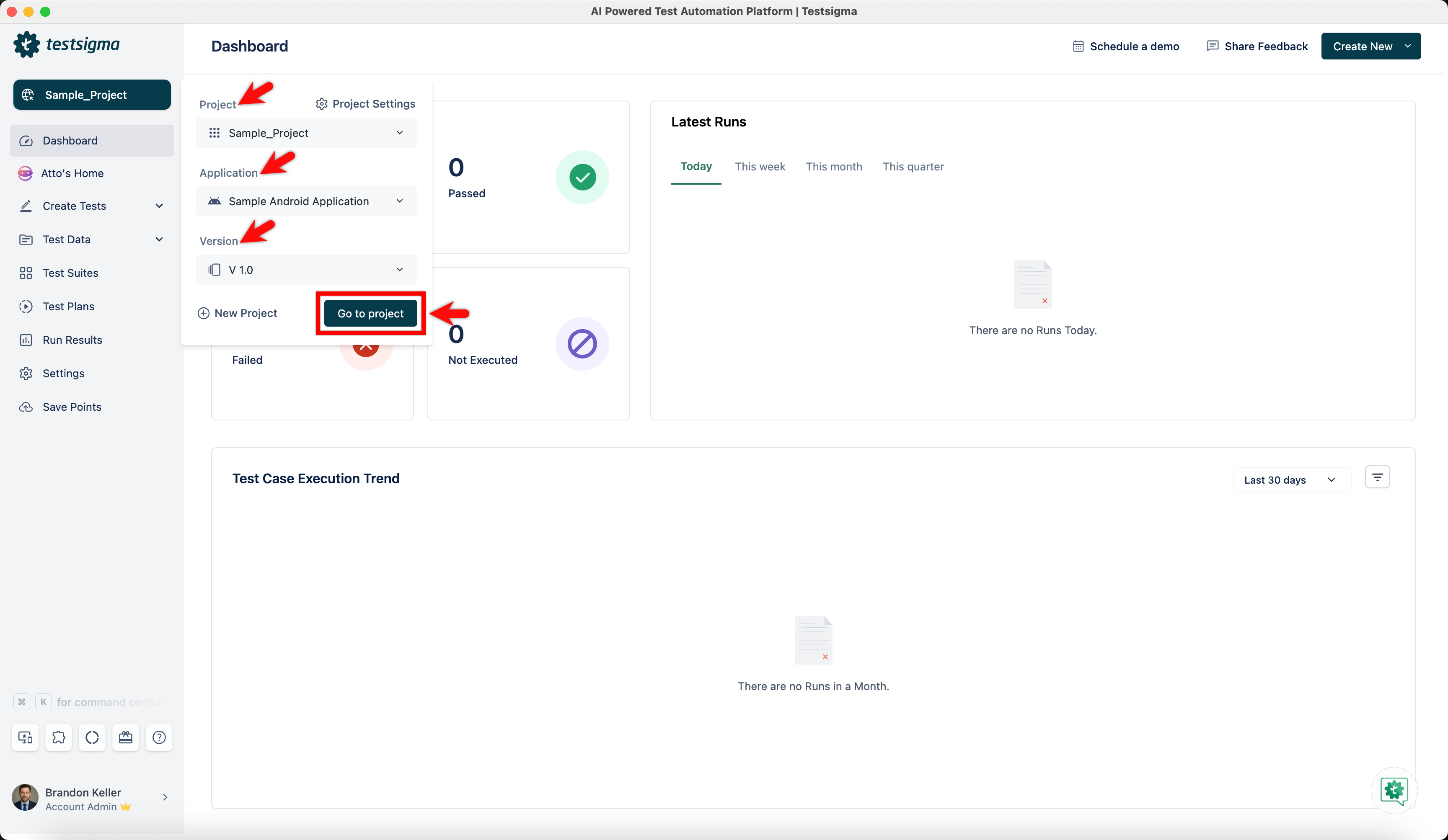Select the Last 30 days dropdown
Image resolution: width=1448 pixels, height=840 pixels.
[x=1290, y=480]
